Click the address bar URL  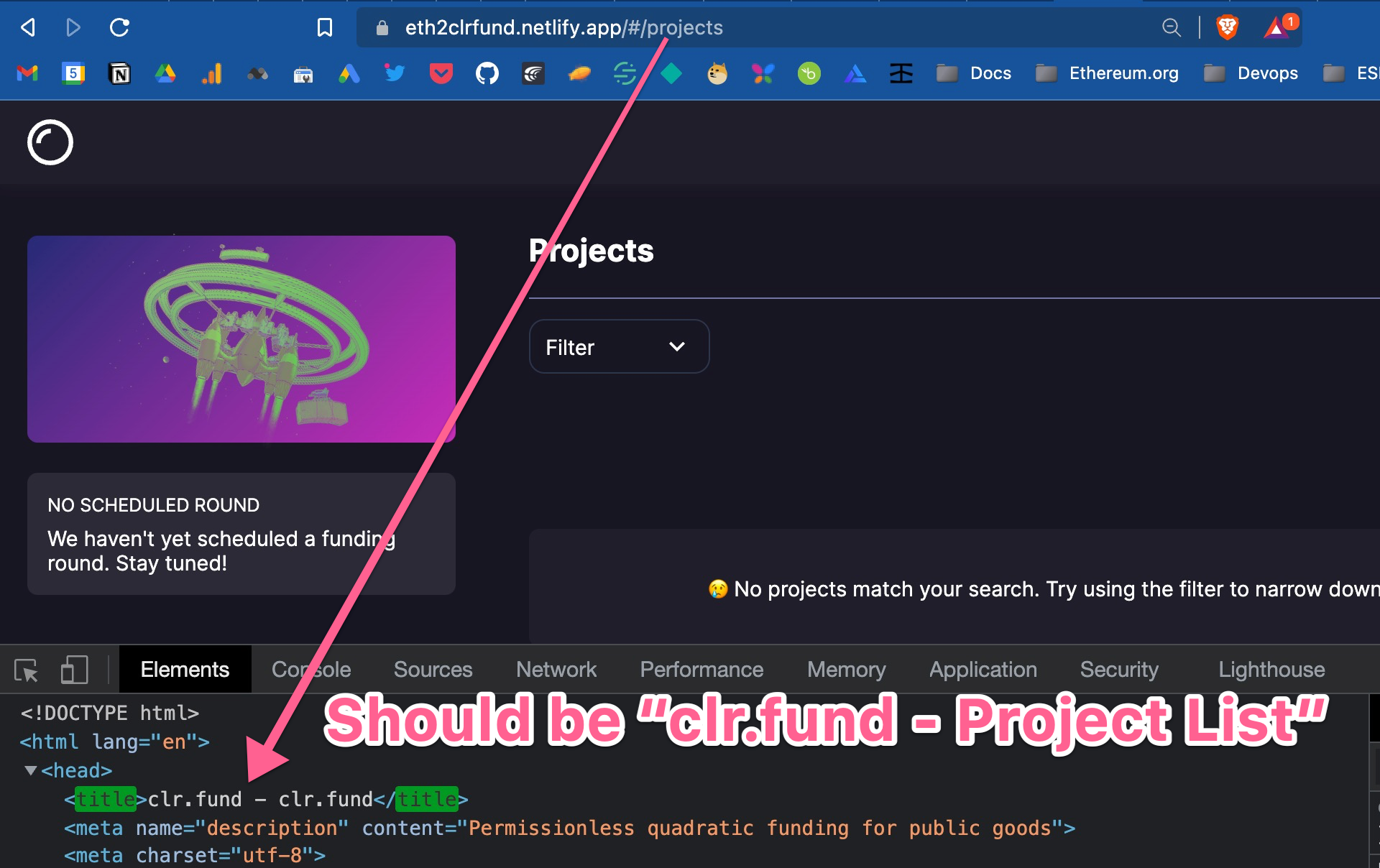click(563, 27)
